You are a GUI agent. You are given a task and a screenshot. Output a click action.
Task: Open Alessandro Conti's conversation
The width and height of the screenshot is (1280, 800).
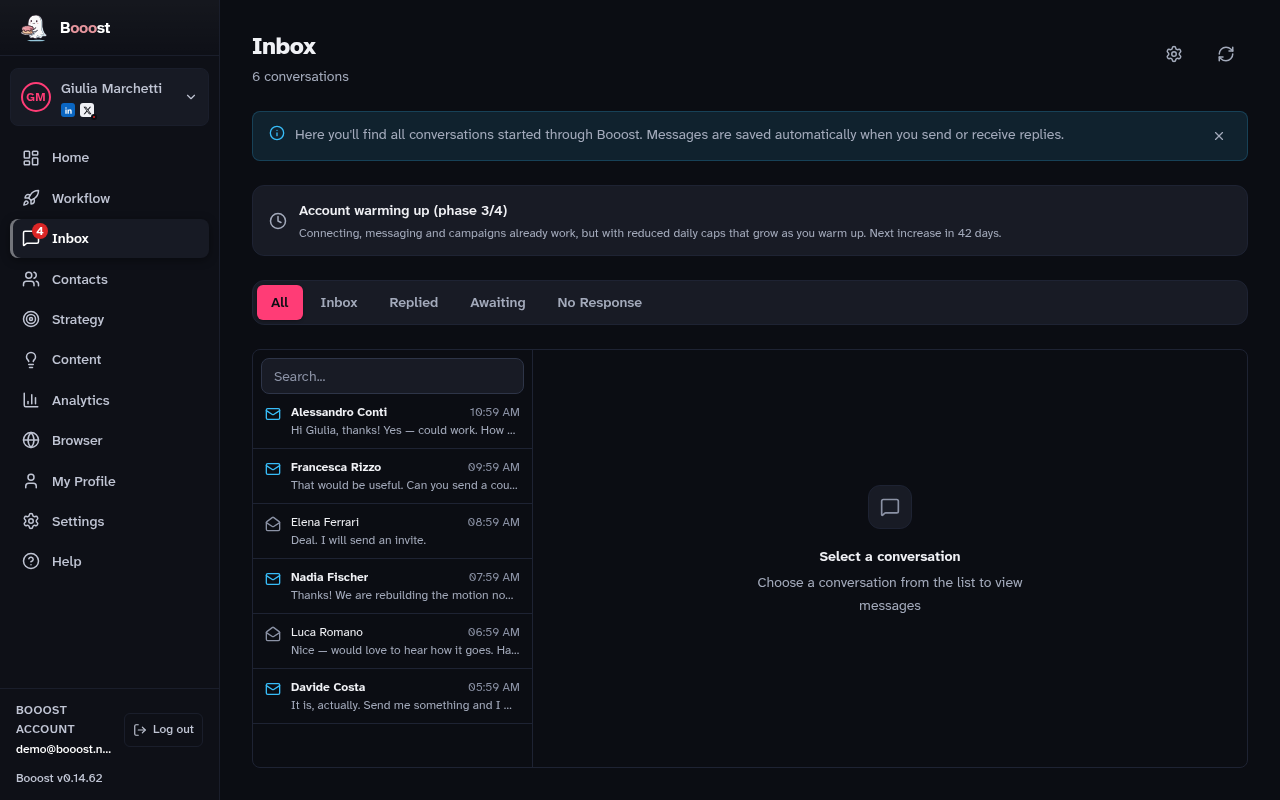(x=392, y=421)
